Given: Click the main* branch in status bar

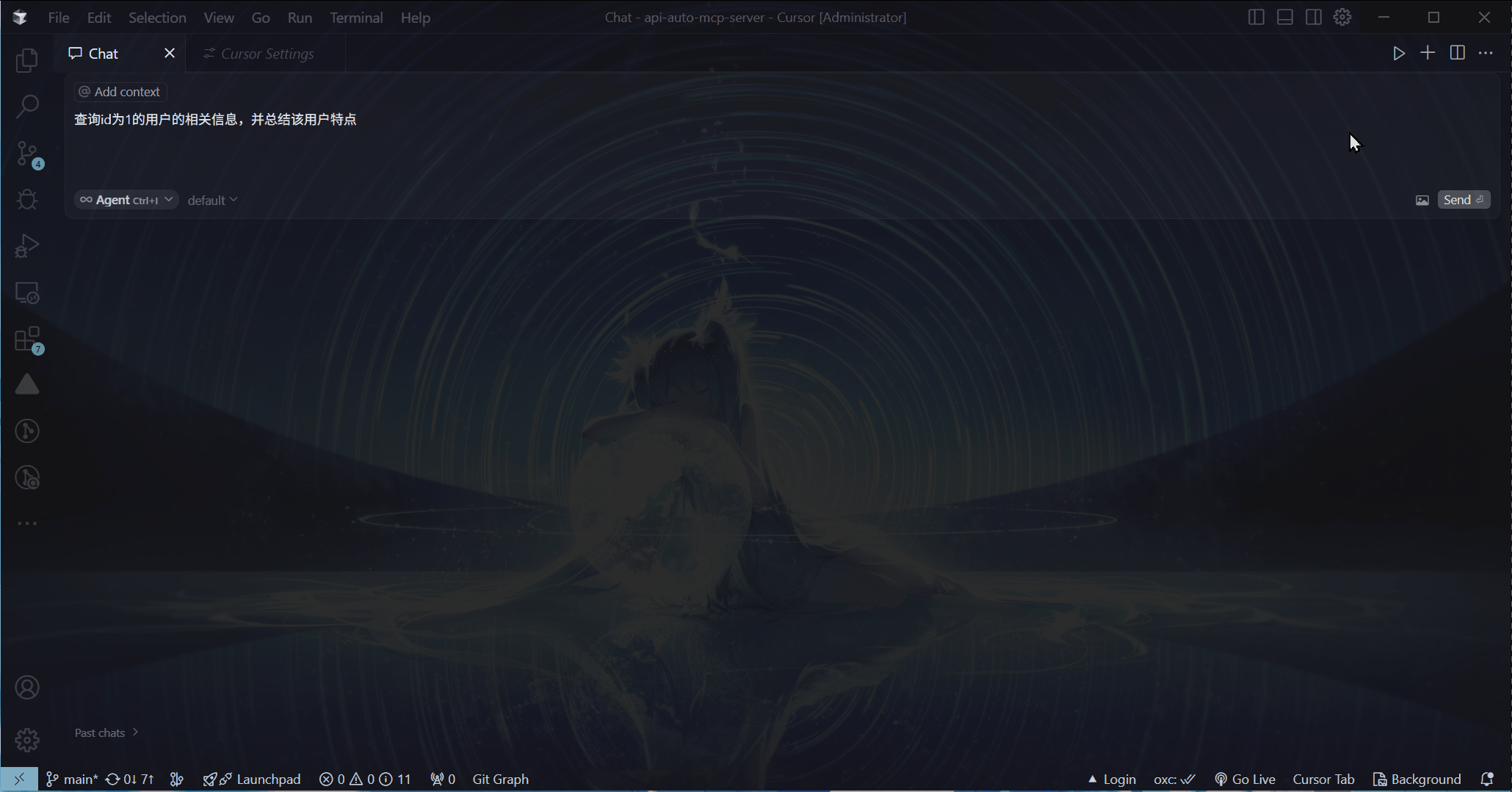Looking at the screenshot, I should [x=72, y=779].
